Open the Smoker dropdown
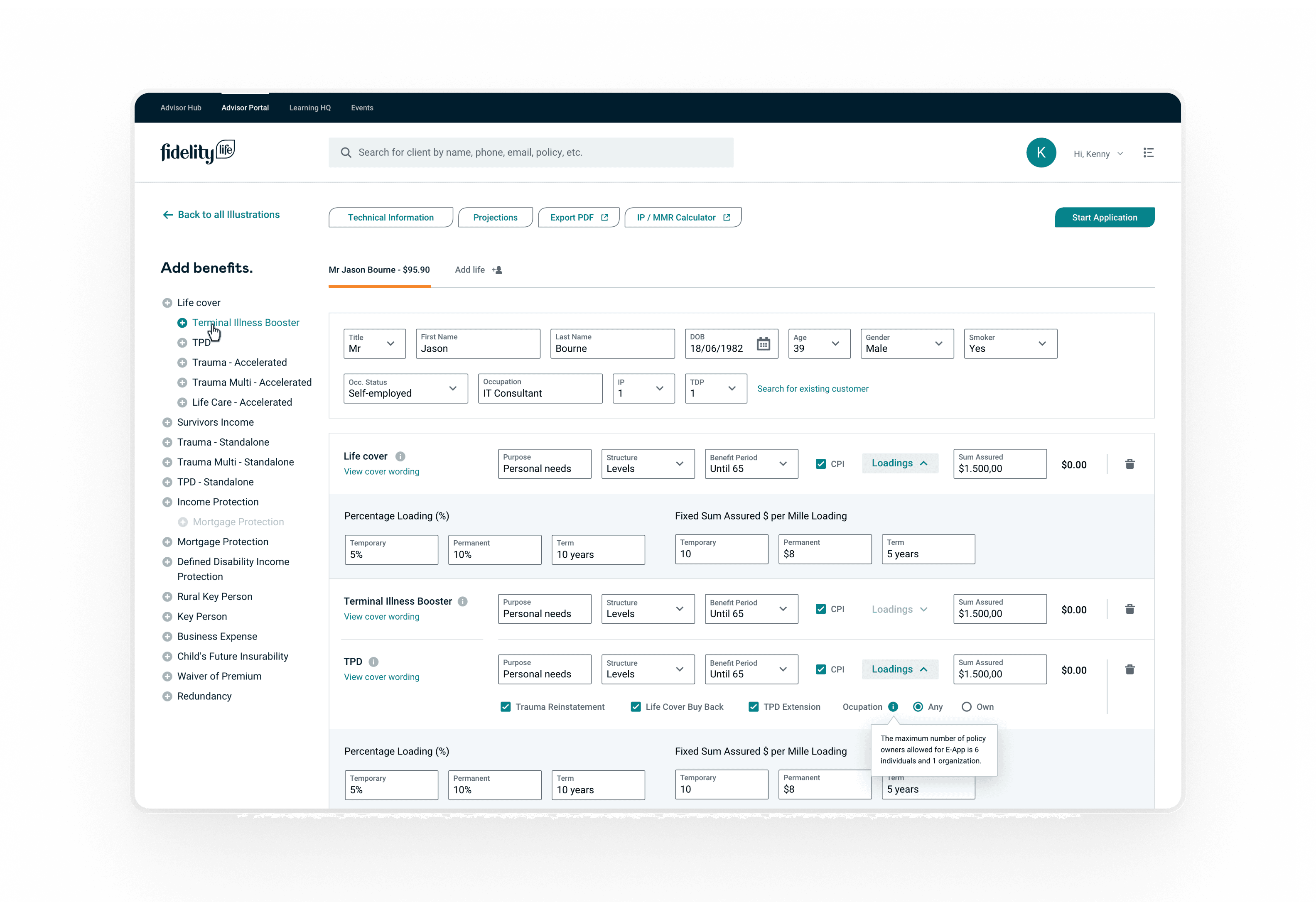The width and height of the screenshot is (1316, 902). coord(1010,344)
